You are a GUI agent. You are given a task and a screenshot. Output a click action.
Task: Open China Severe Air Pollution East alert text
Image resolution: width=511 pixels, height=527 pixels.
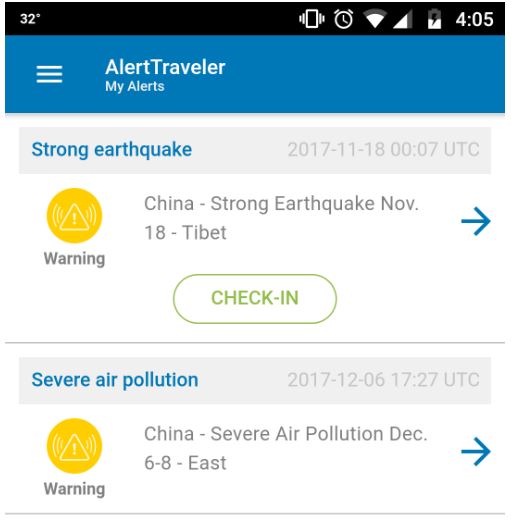(286, 448)
